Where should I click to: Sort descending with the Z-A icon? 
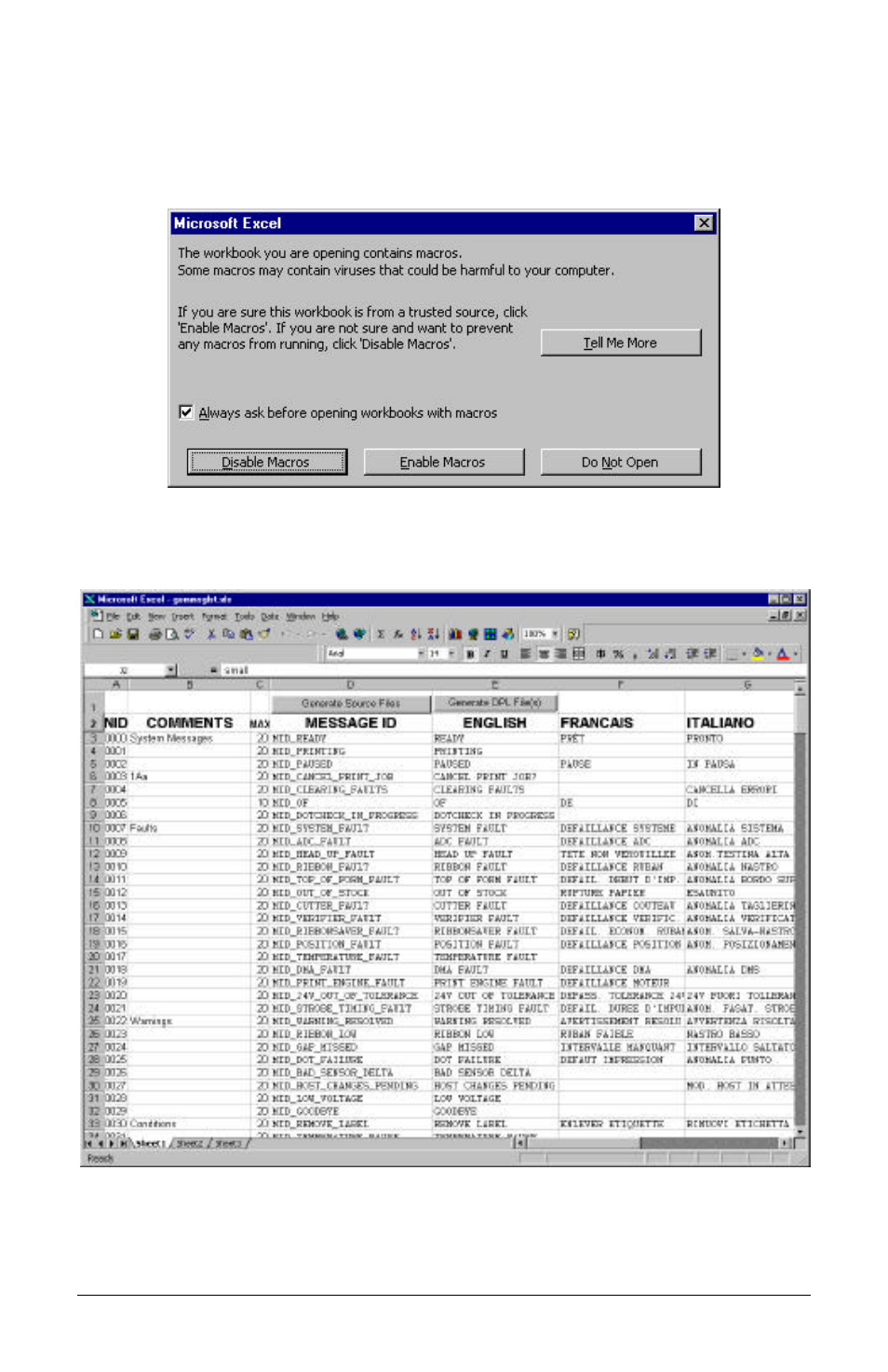433,634
